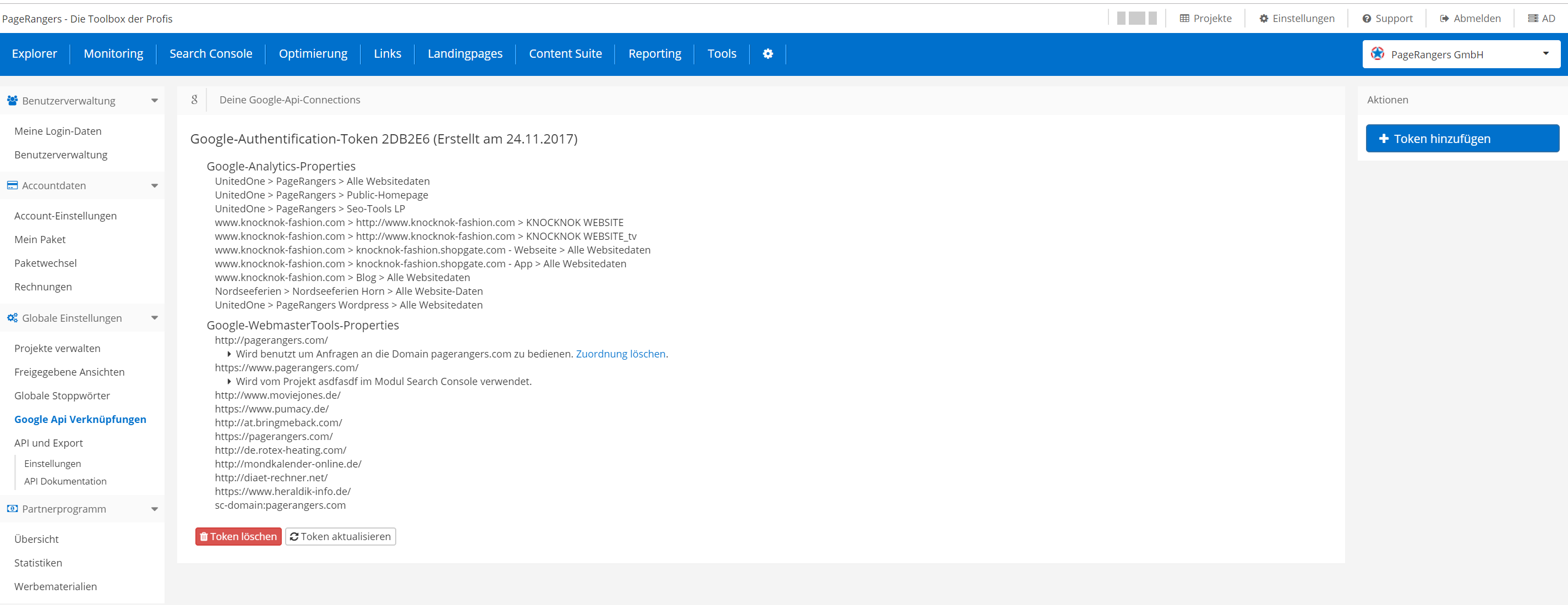Image resolution: width=1568 pixels, height=605 pixels.
Task: Click the Token hinzufügen button
Action: coord(1462,139)
